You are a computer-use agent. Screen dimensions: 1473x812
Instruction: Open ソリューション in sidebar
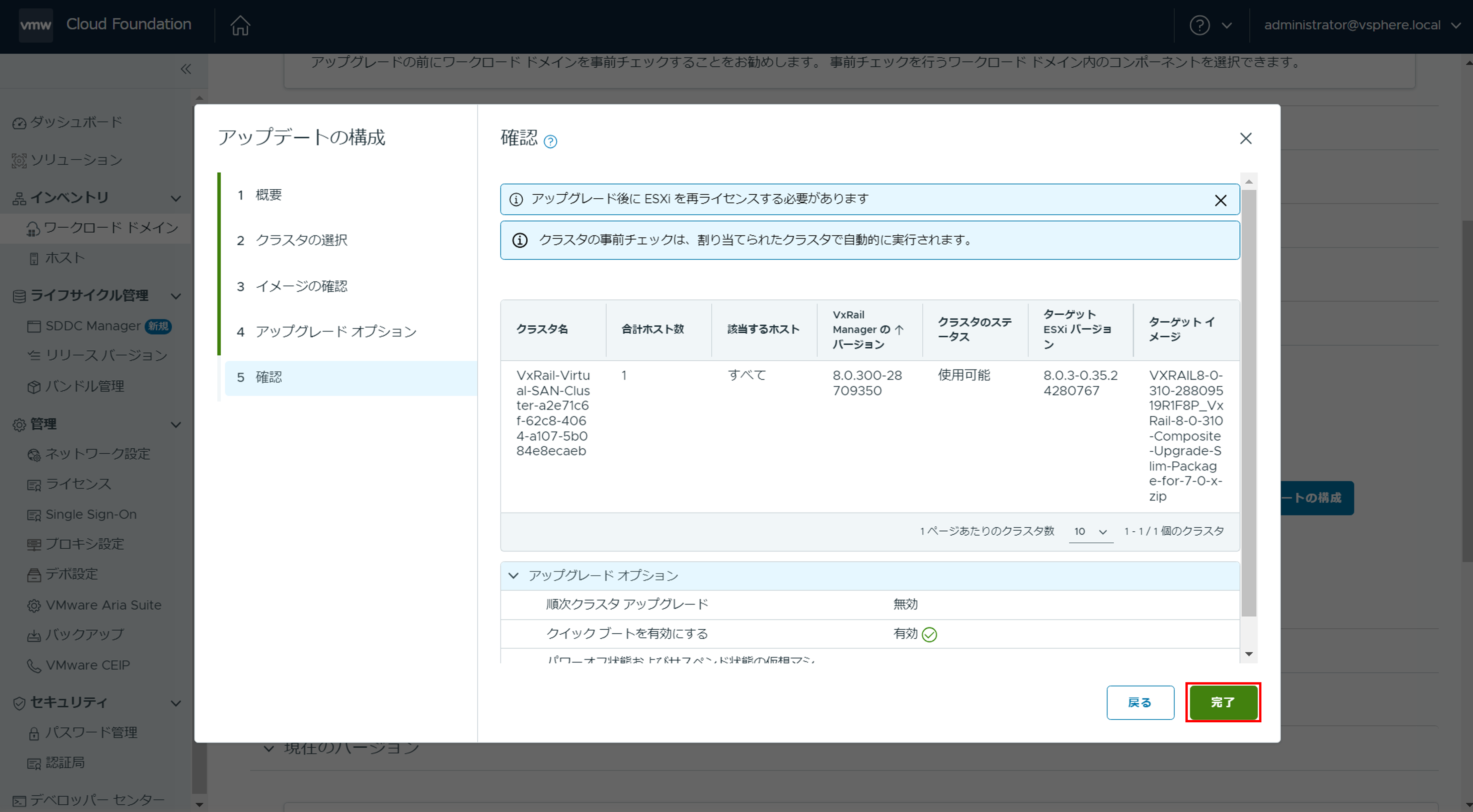pyautogui.click(x=76, y=160)
